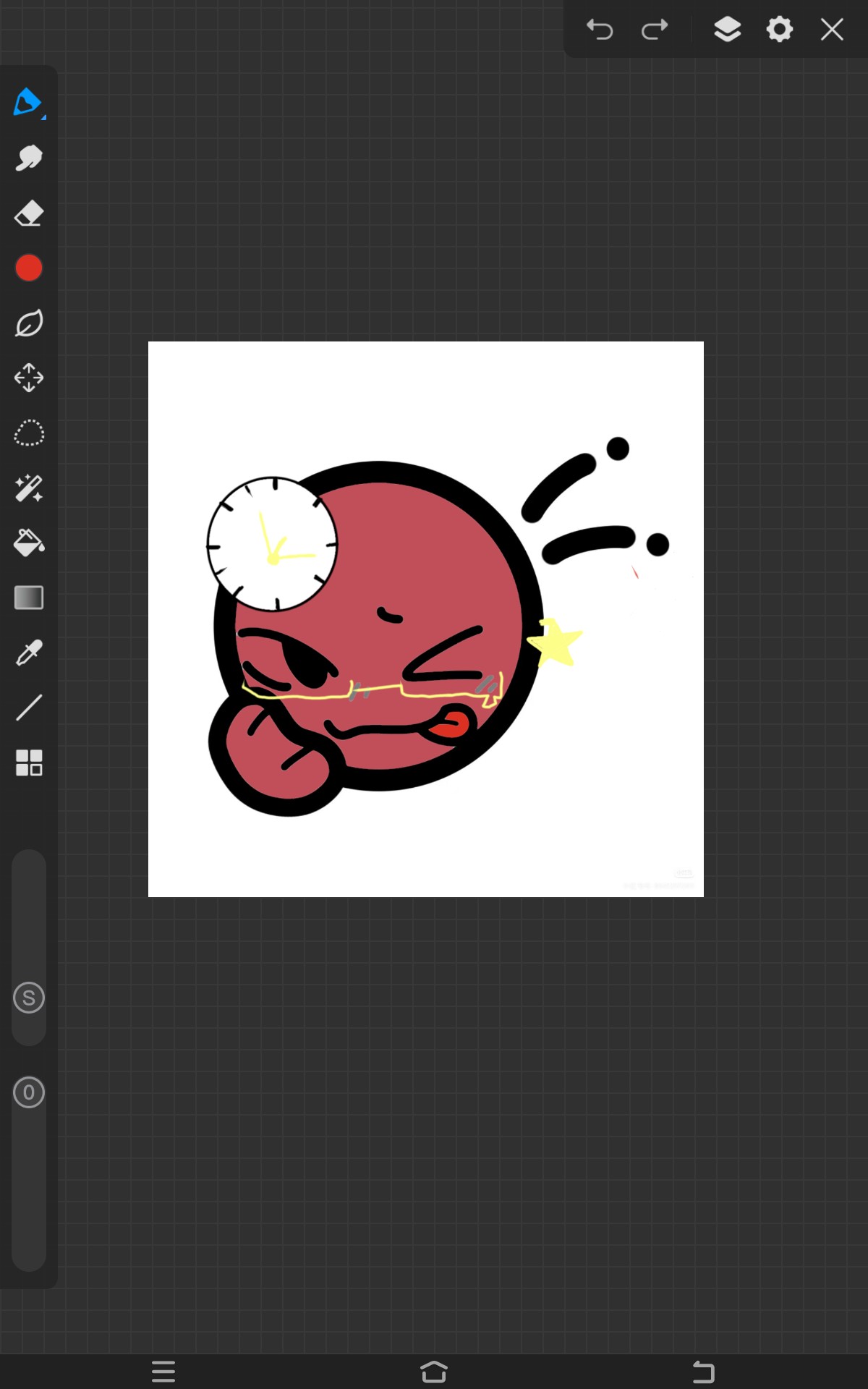Select the Magic Wand tool
868x1389 pixels.
(x=29, y=488)
